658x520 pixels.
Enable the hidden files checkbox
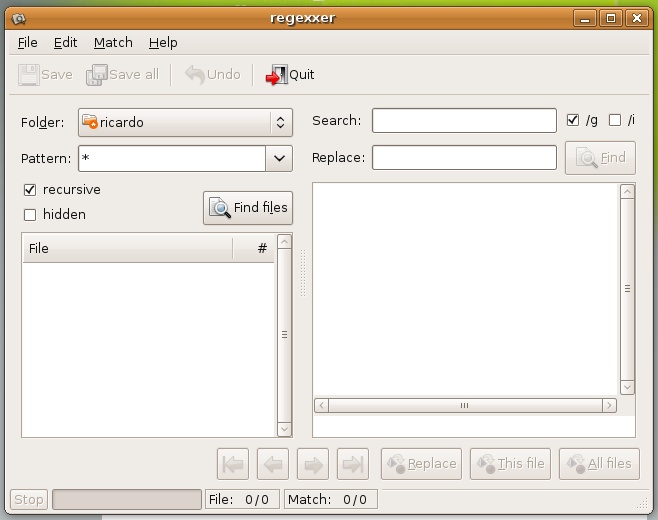pos(30,215)
